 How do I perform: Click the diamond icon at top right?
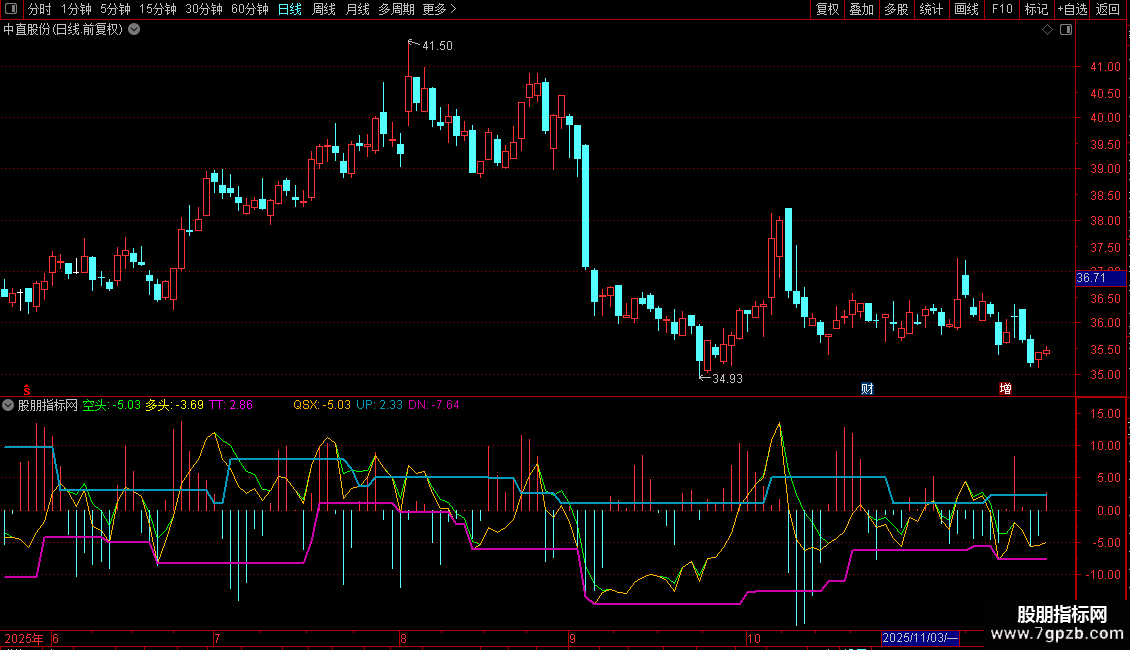pos(1047,30)
